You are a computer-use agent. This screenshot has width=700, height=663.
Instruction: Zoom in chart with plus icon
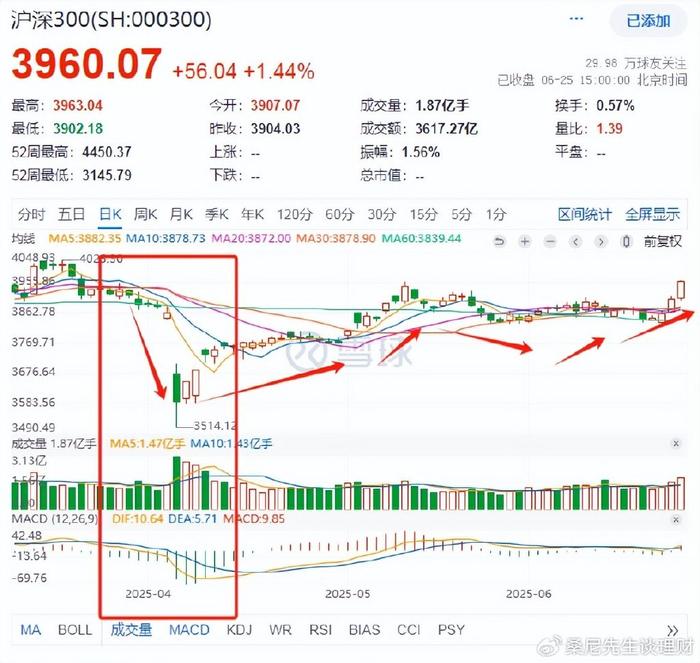525,242
